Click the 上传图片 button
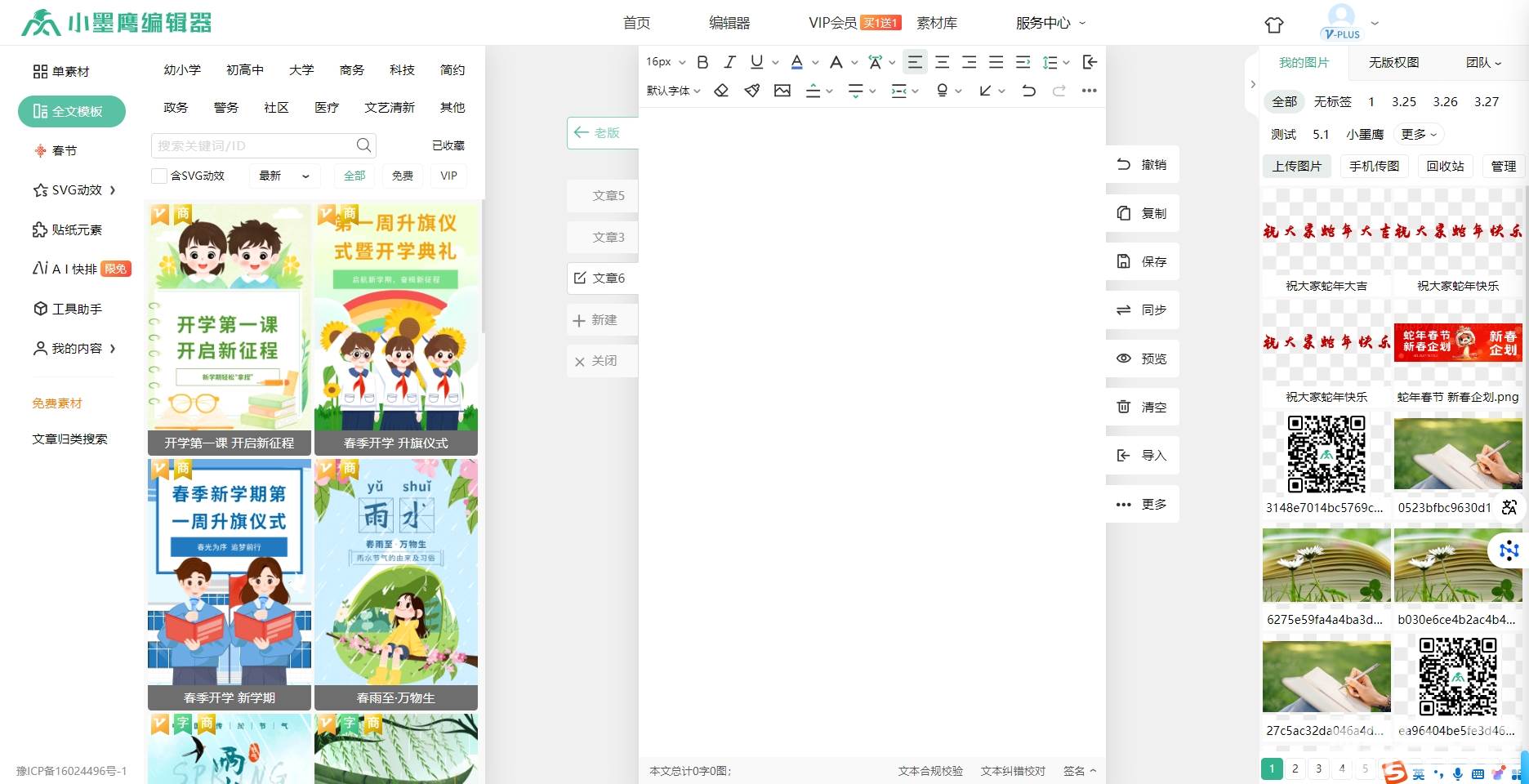Image resolution: width=1529 pixels, height=784 pixels. pyautogui.click(x=1296, y=166)
